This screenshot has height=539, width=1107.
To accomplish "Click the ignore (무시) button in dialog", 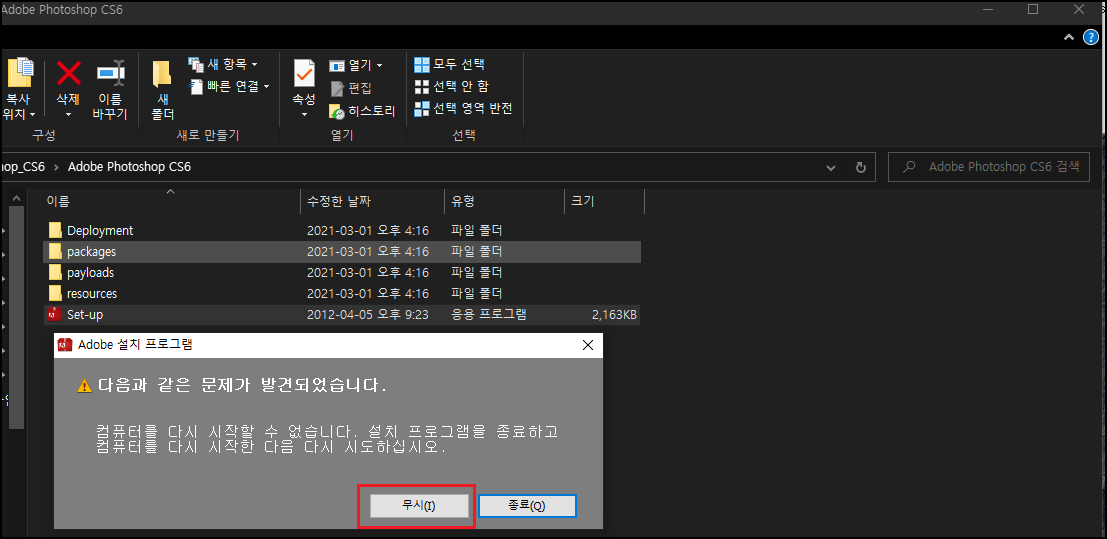I will pos(419,506).
